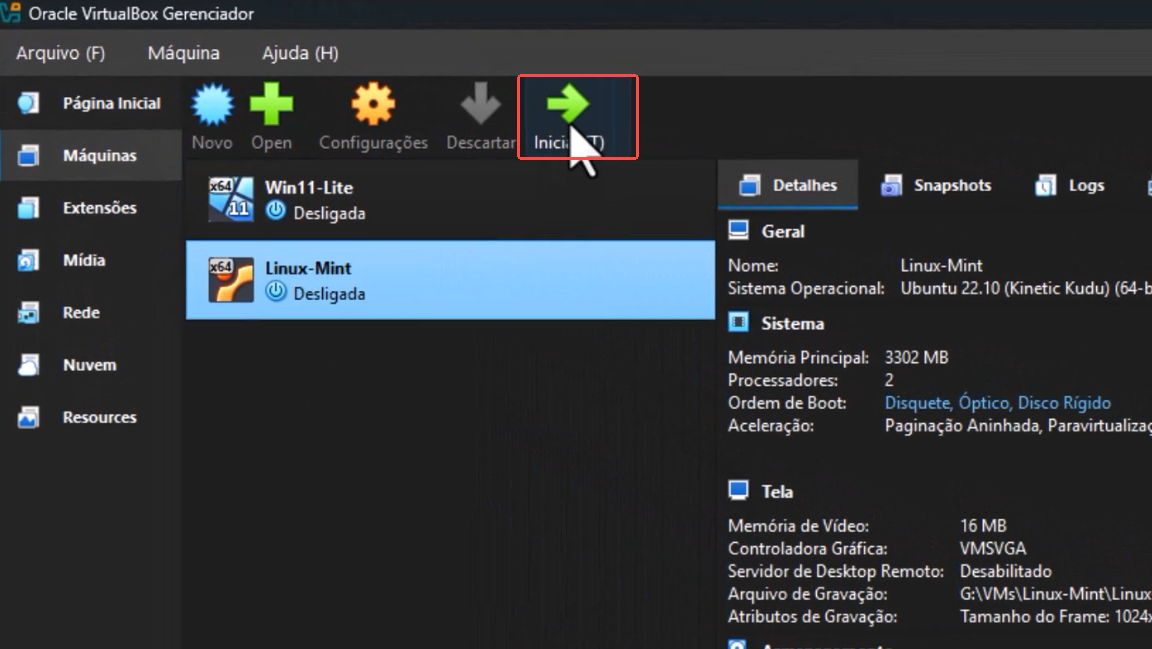Open Configurações gear icon

click(373, 104)
